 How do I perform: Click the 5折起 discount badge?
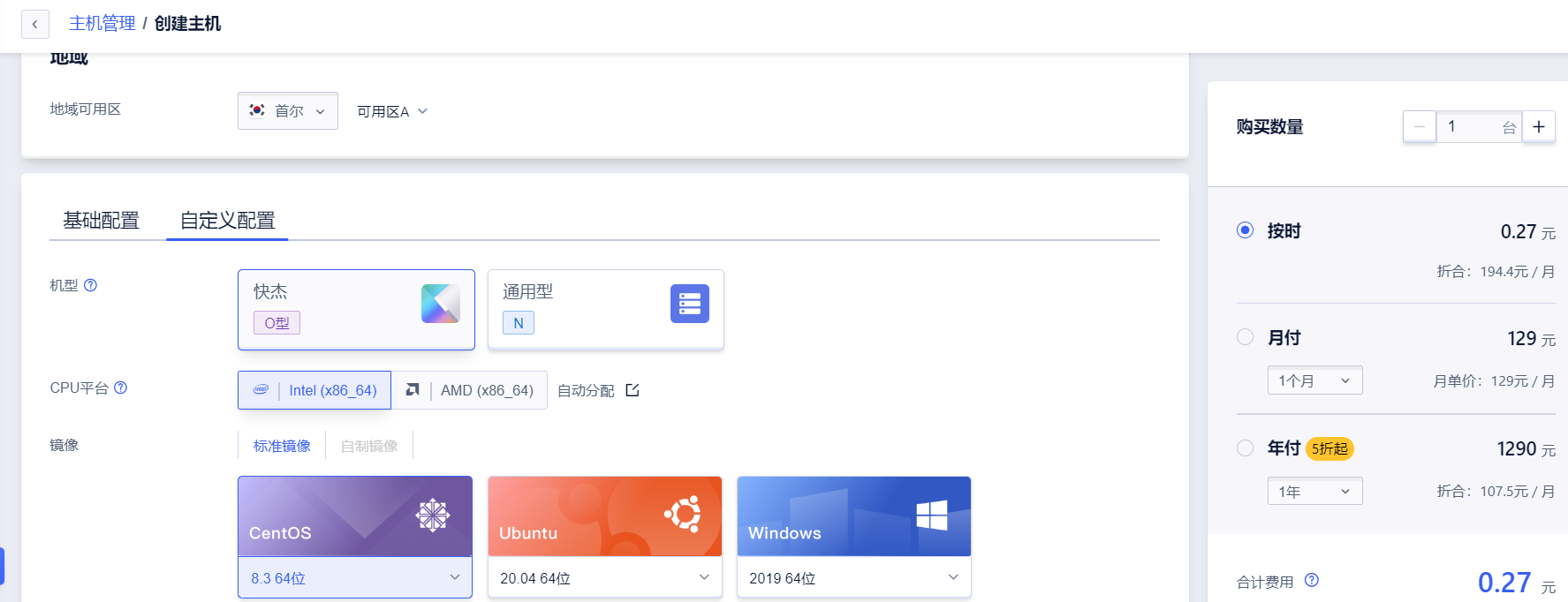[1329, 448]
